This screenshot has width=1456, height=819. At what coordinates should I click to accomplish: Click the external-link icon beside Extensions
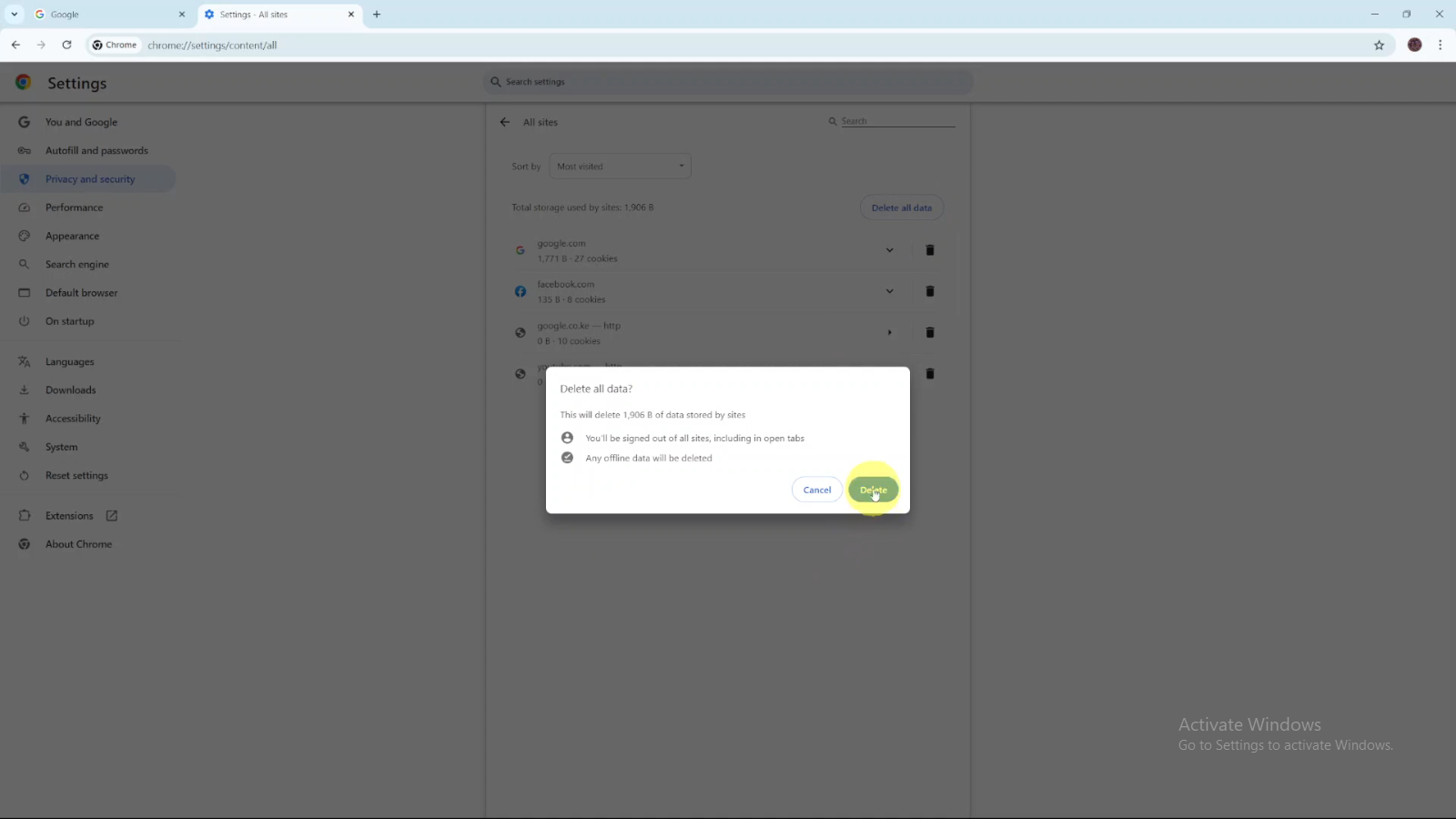click(112, 516)
